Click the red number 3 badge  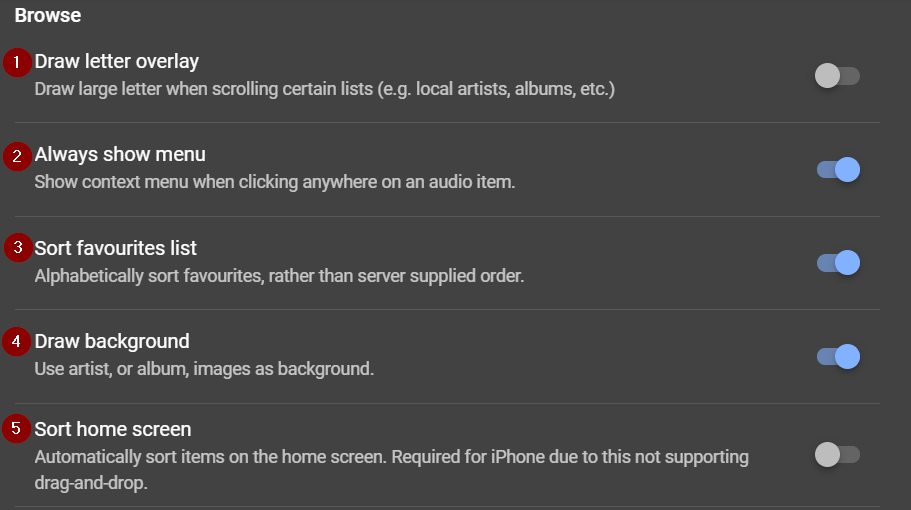(x=17, y=248)
